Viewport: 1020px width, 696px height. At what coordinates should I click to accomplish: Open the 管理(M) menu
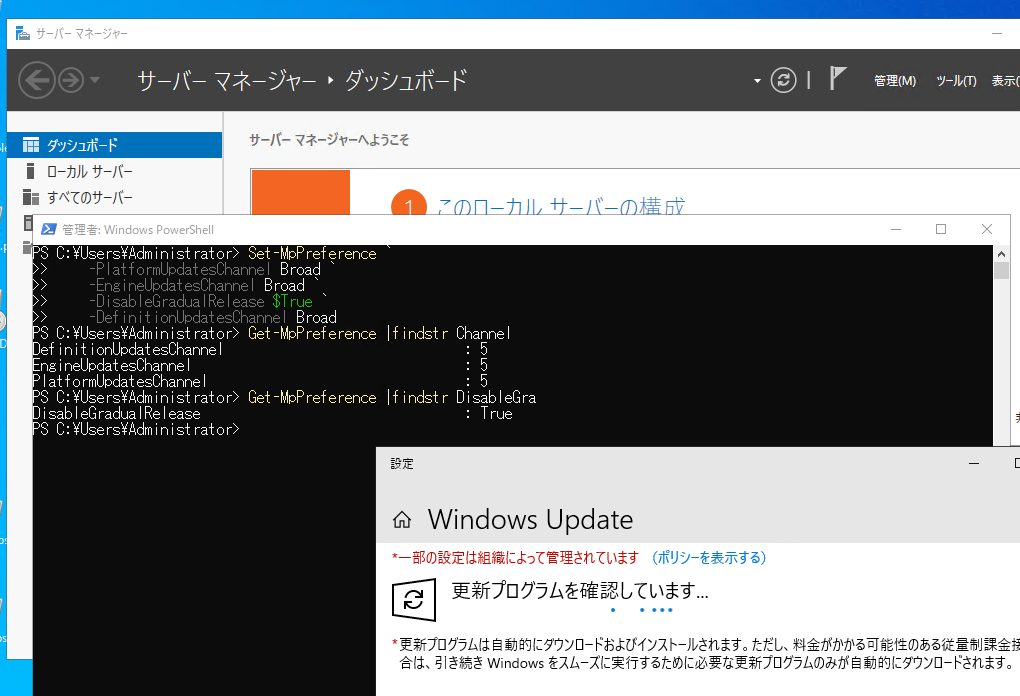pyautogui.click(x=896, y=80)
